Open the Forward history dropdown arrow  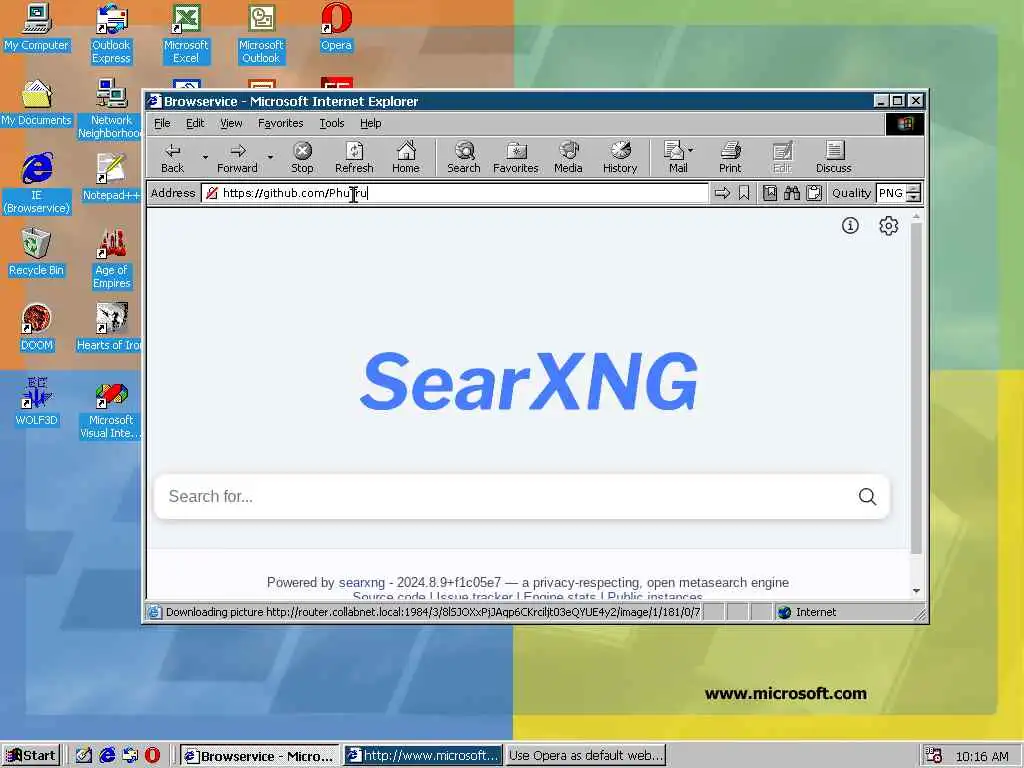270,157
